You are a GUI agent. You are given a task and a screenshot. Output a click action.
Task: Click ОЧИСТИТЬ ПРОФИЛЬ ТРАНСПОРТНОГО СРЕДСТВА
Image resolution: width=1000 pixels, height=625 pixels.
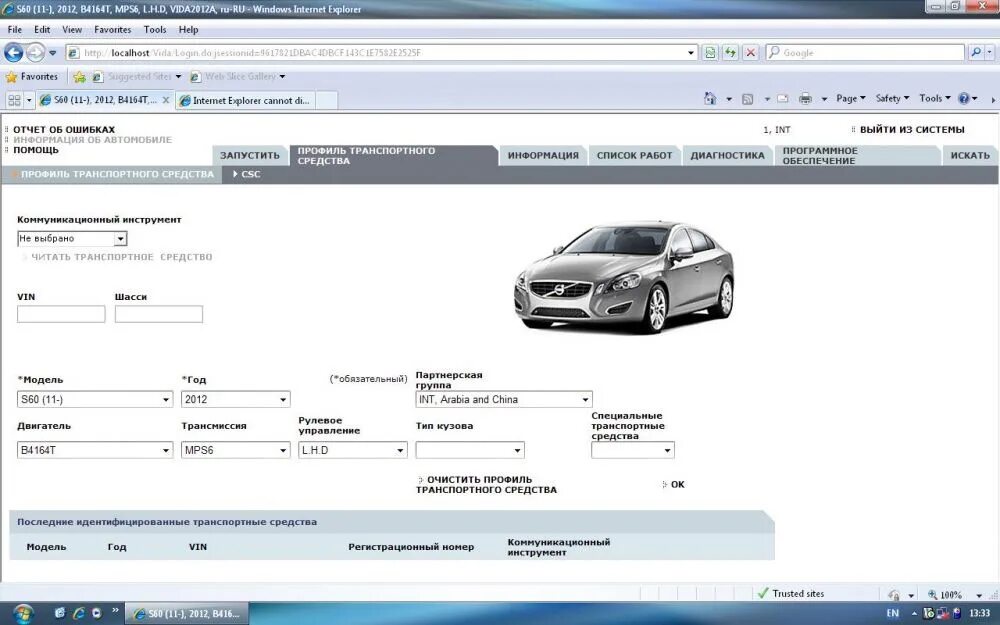pos(486,485)
